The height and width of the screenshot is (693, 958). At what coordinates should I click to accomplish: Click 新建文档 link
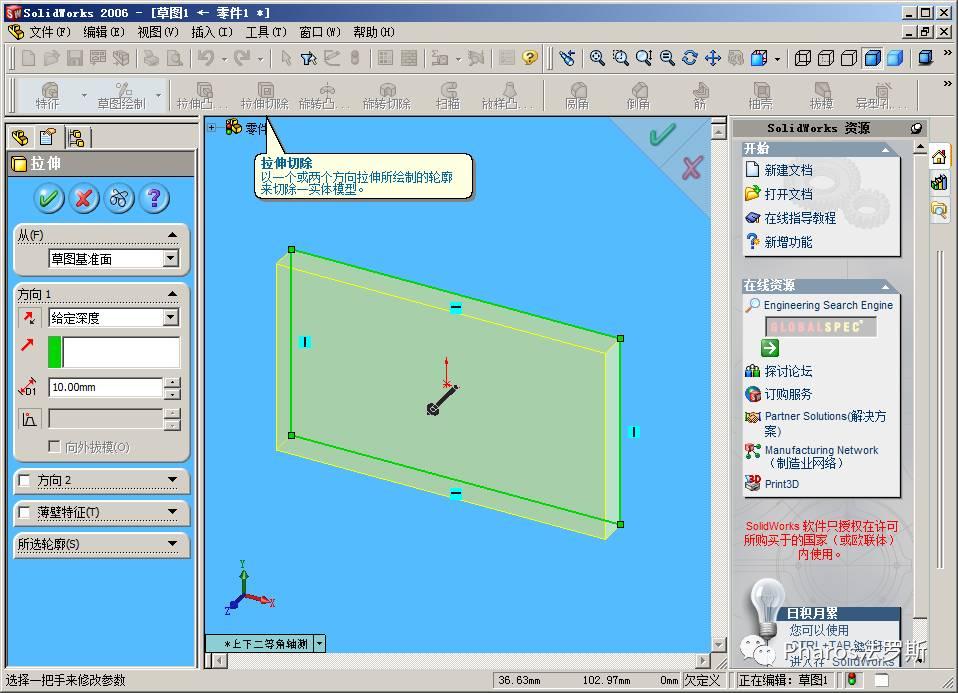coord(788,170)
